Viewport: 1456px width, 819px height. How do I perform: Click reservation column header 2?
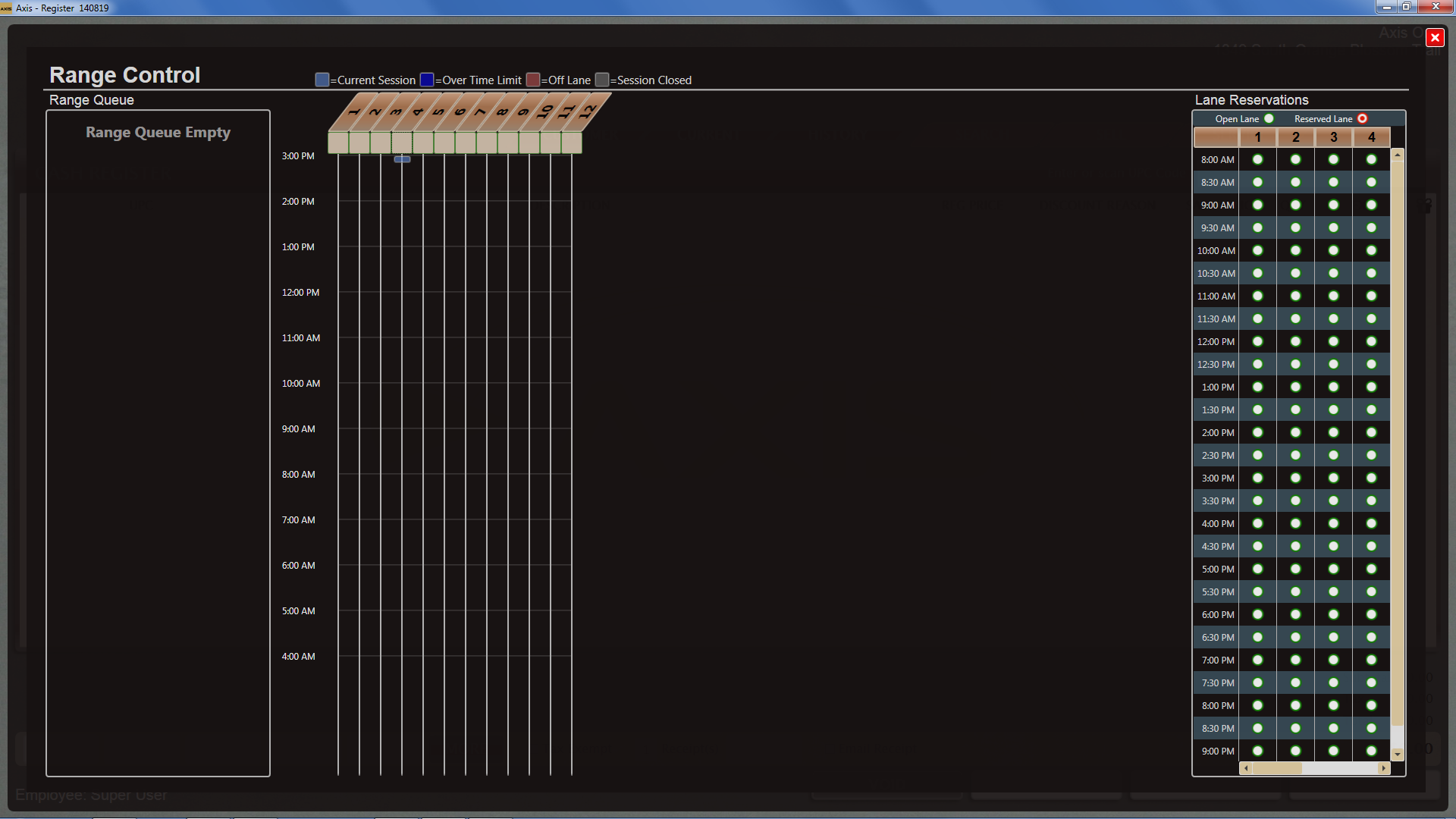click(1296, 137)
